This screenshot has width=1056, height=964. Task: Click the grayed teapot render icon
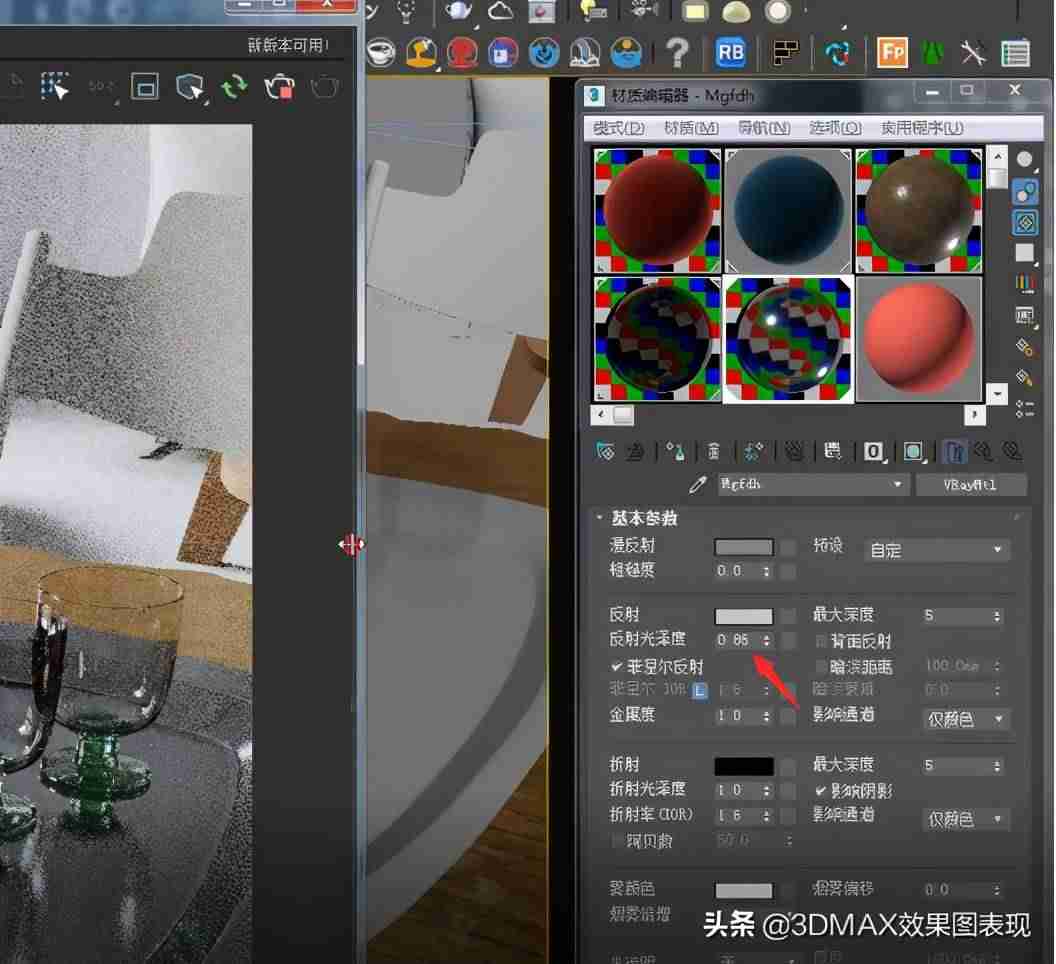(x=325, y=88)
